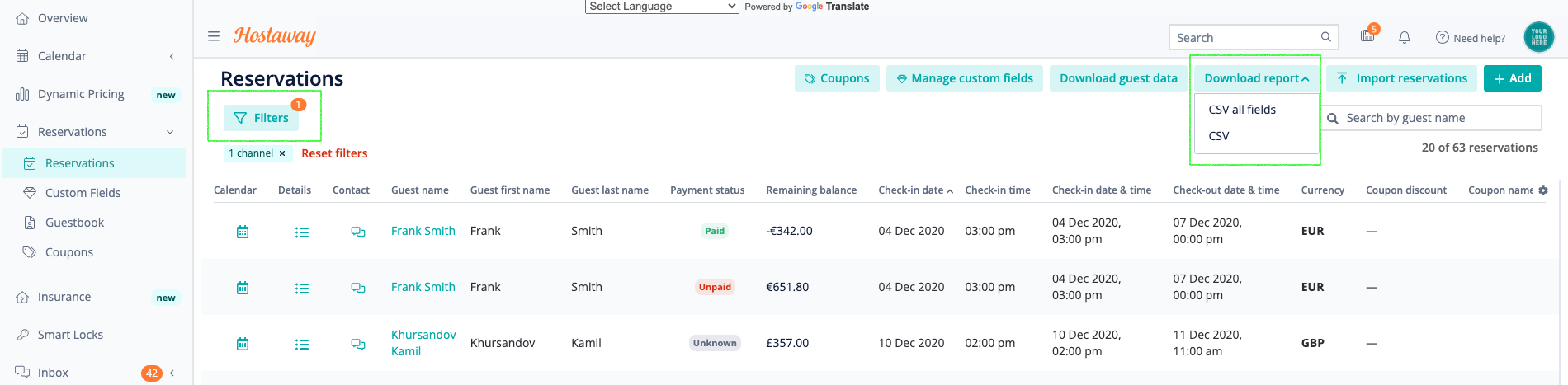Click Payment status column header
1568x385 pixels.
[707, 190]
